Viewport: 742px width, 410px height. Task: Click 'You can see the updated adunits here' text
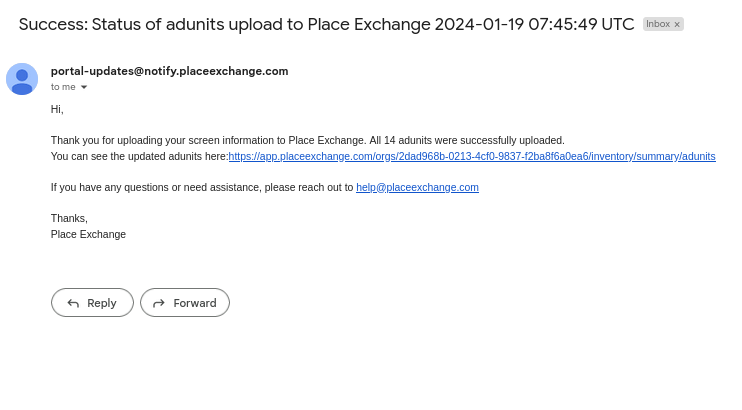[139, 156]
